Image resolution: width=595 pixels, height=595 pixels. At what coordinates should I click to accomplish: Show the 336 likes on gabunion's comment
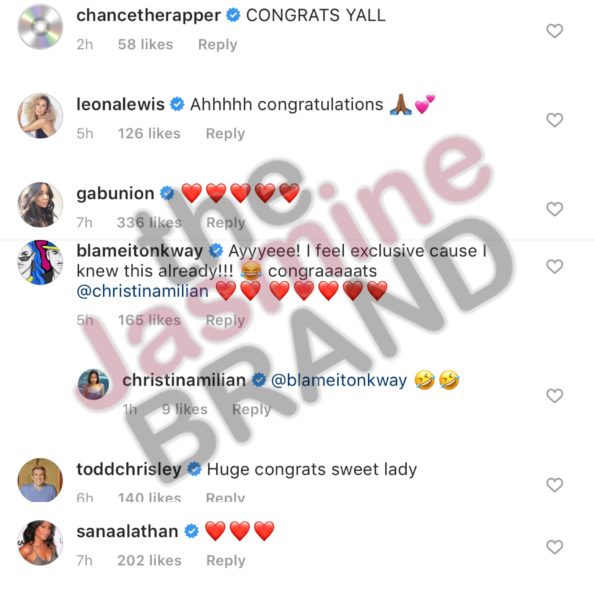[150, 223]
